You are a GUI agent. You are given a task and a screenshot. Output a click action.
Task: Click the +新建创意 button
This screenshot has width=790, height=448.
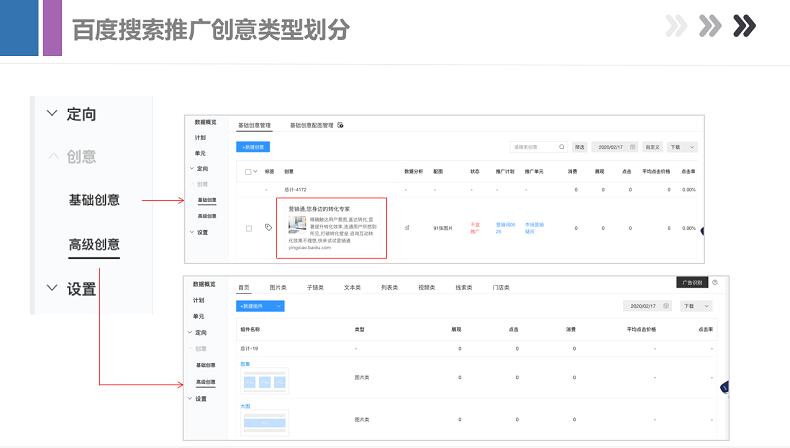tap(253, 146)
